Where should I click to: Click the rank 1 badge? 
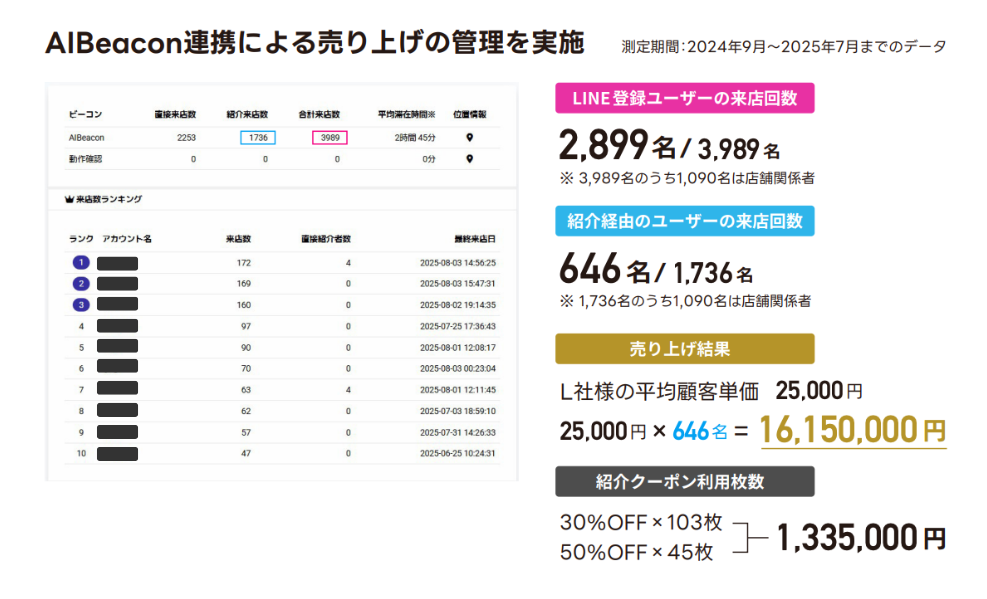pyautogui.click(x=81, y=263)
